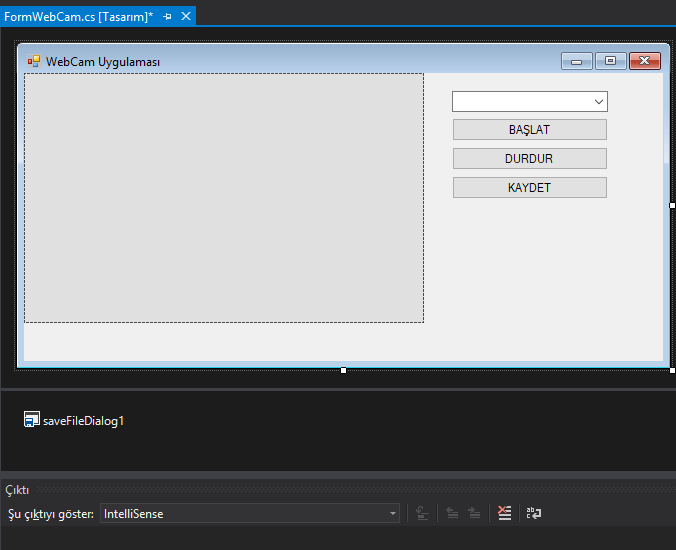Maximize the WebCam Uygulaması form
676x550 pixels.
coord(610,61)
